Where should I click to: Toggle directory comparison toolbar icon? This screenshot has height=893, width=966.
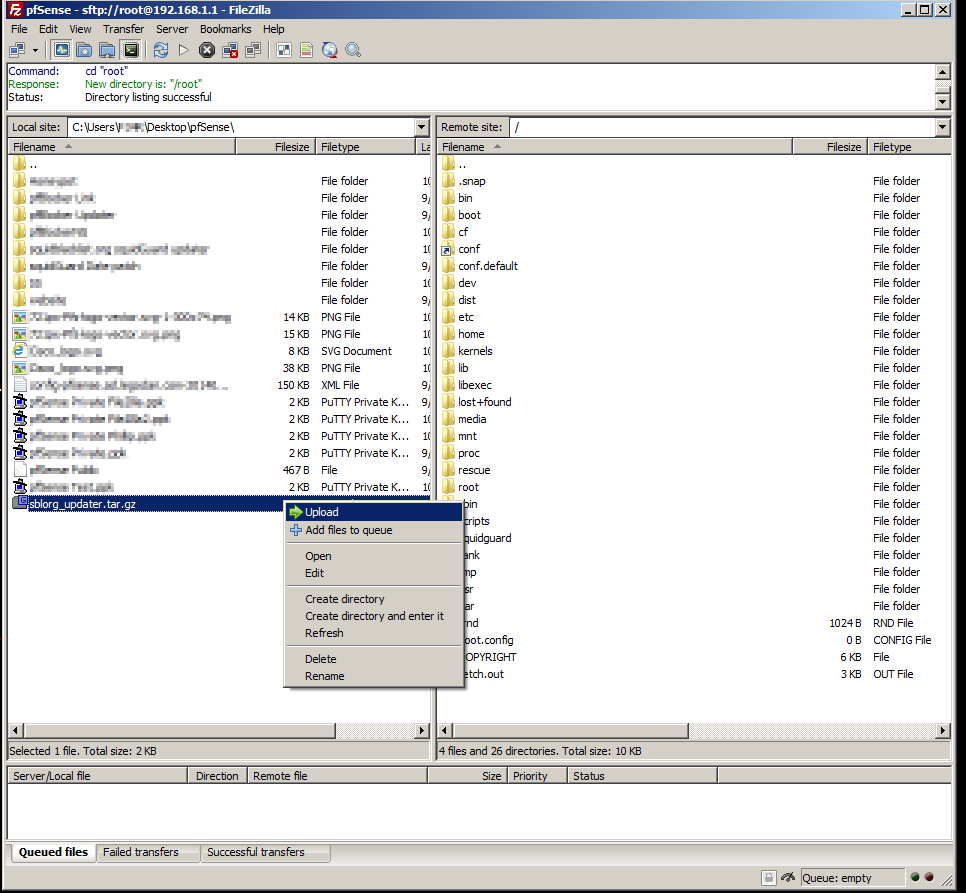click(x=307, y=50)
